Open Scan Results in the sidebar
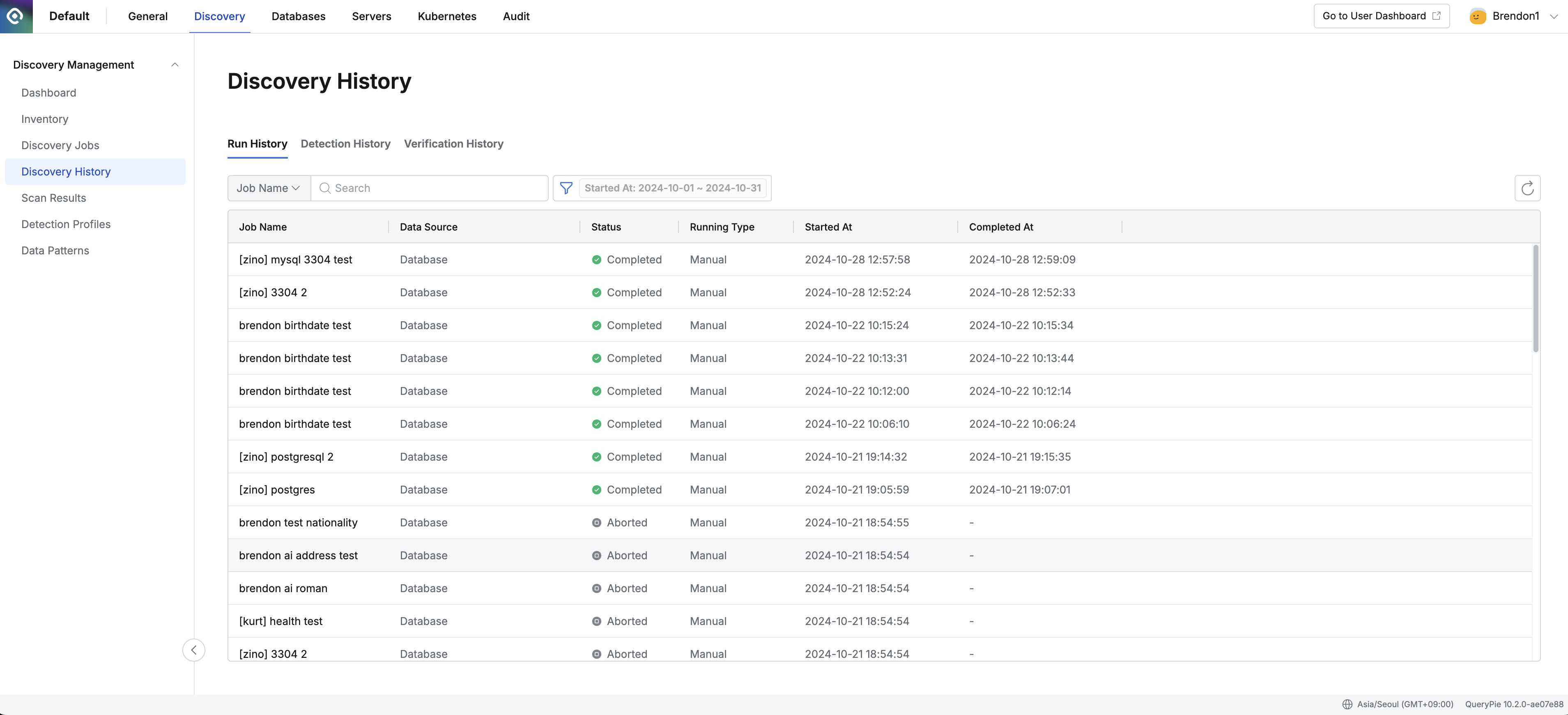This screenshot has height=715, width=1568. (x=53, y=198)
